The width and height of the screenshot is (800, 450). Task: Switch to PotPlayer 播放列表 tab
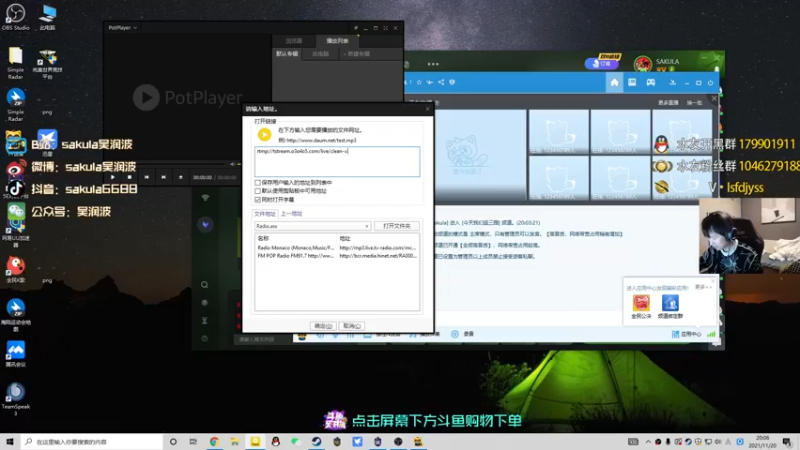coord(337,41)
